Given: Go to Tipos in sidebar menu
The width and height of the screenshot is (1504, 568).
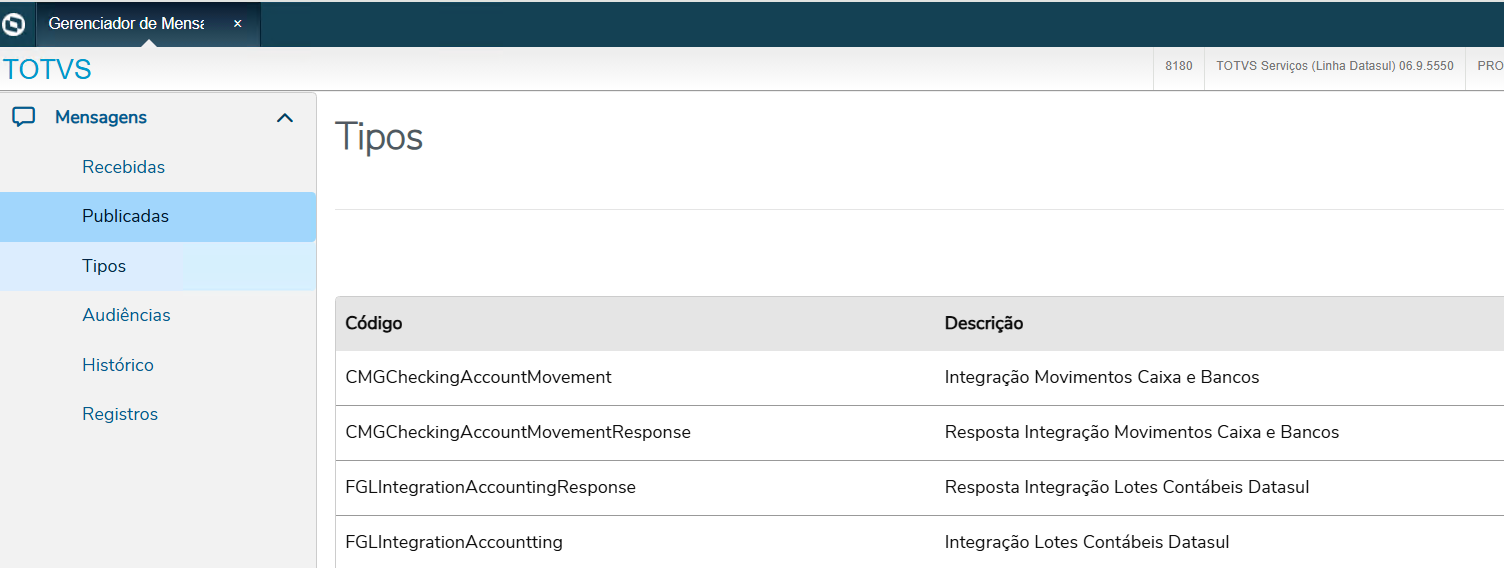Looking at the screenshot, I should pyautogui.click(x=104, y=266).
